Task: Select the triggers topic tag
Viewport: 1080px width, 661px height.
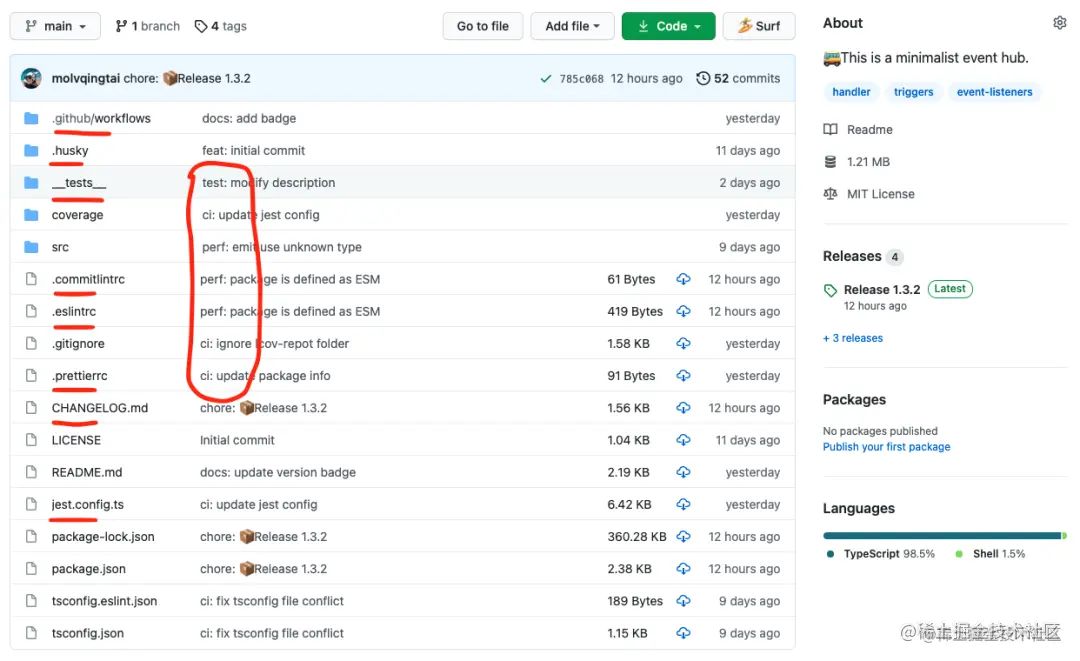Action: click(913, 92)
